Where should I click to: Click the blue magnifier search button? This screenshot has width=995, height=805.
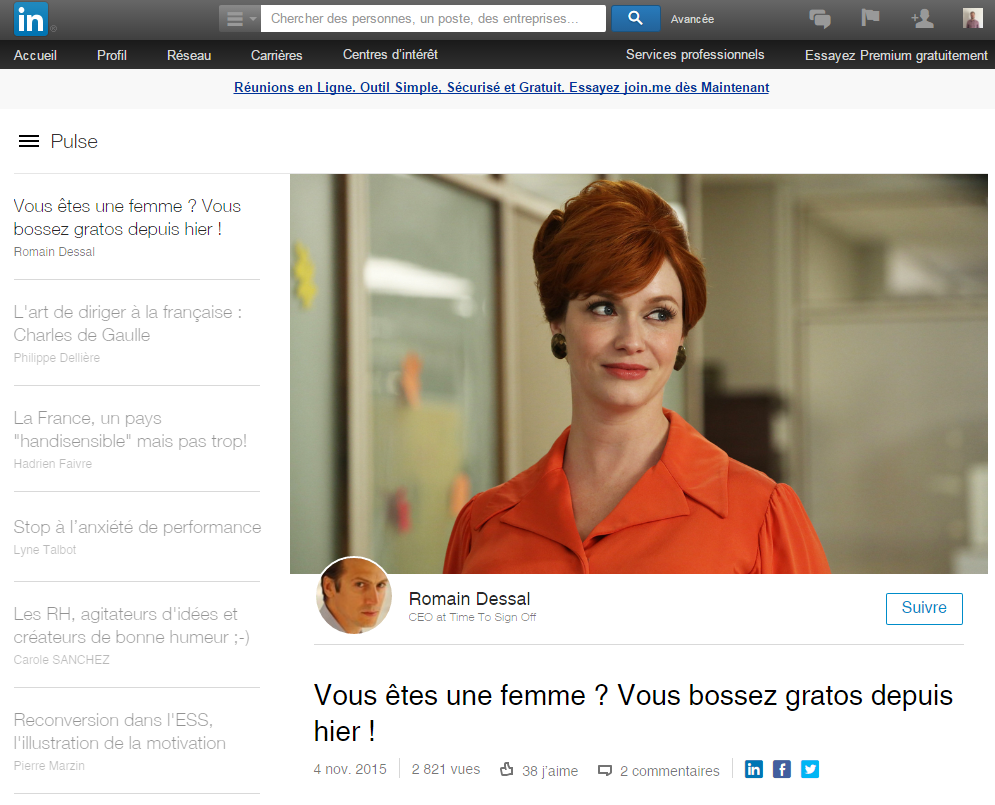coord(635,18)
